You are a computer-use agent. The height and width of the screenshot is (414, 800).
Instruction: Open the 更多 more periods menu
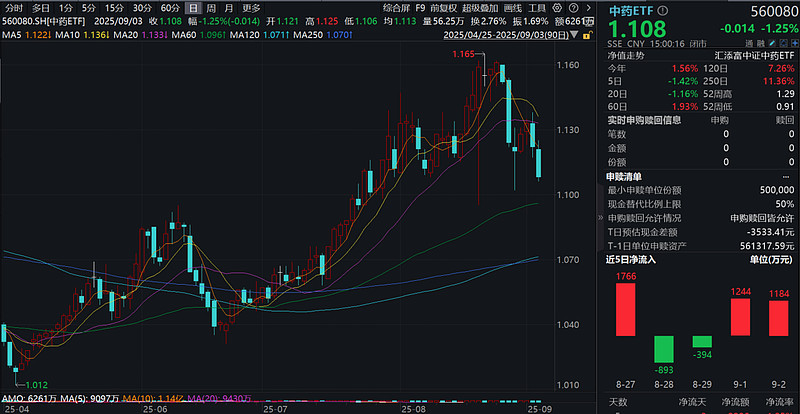pos(251,8)
